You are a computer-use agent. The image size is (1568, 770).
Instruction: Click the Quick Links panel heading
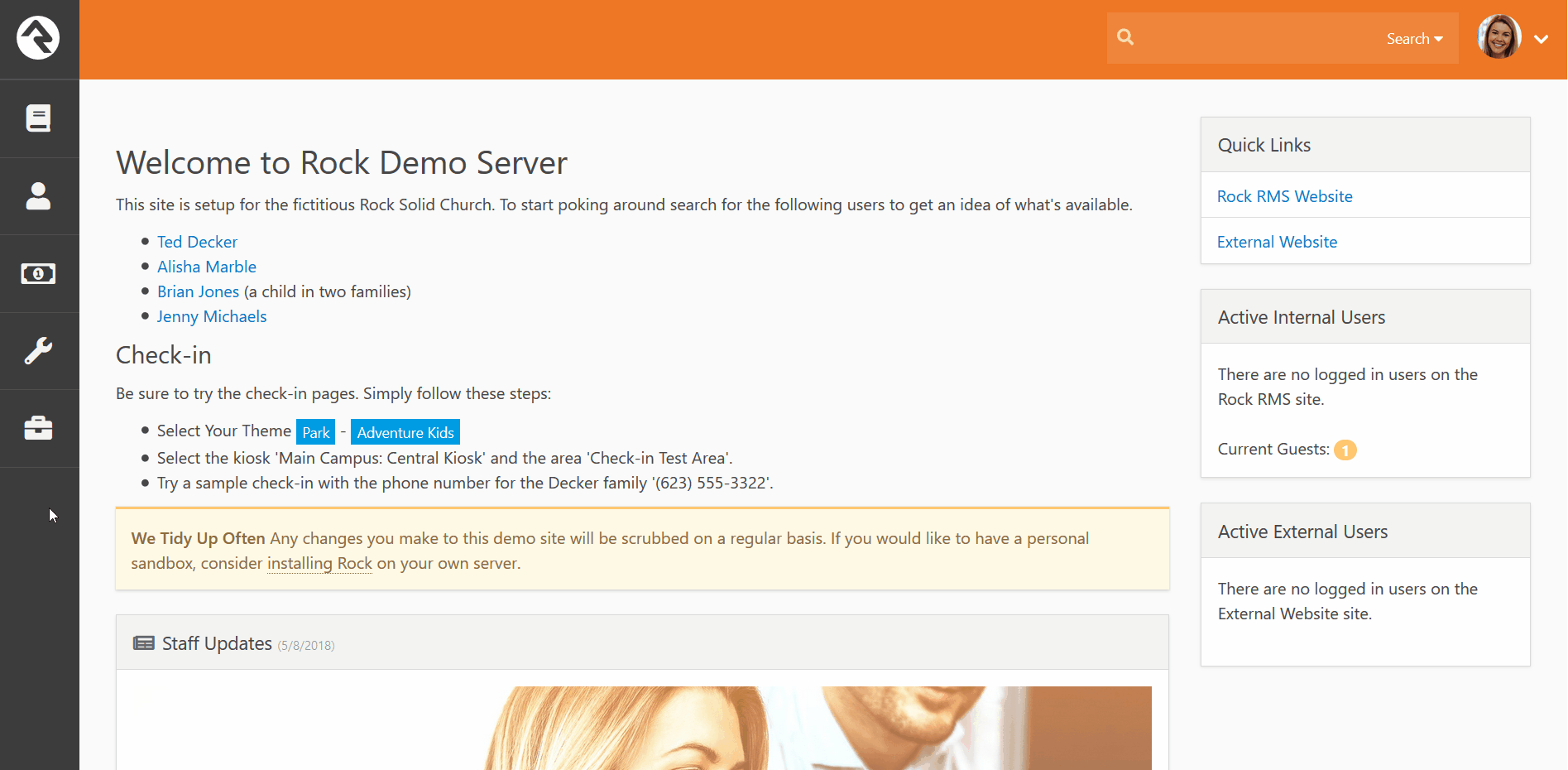pyautogui.click(x=1264, y=145)
